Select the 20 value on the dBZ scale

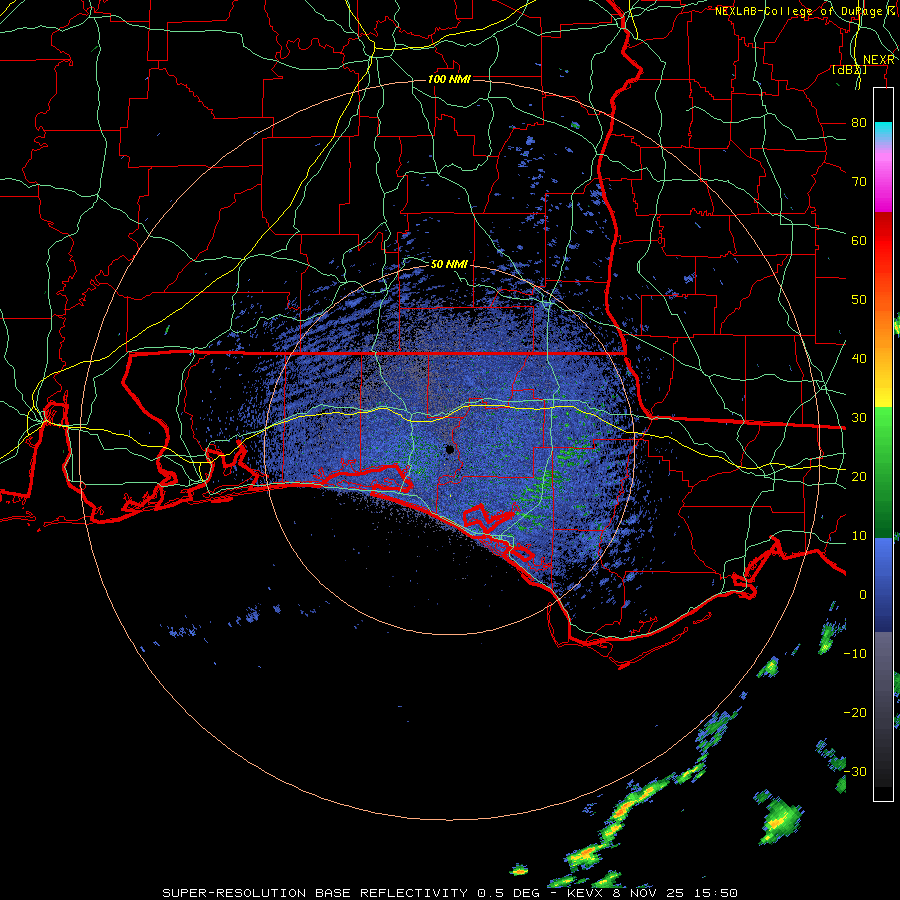tap(859, 476)
